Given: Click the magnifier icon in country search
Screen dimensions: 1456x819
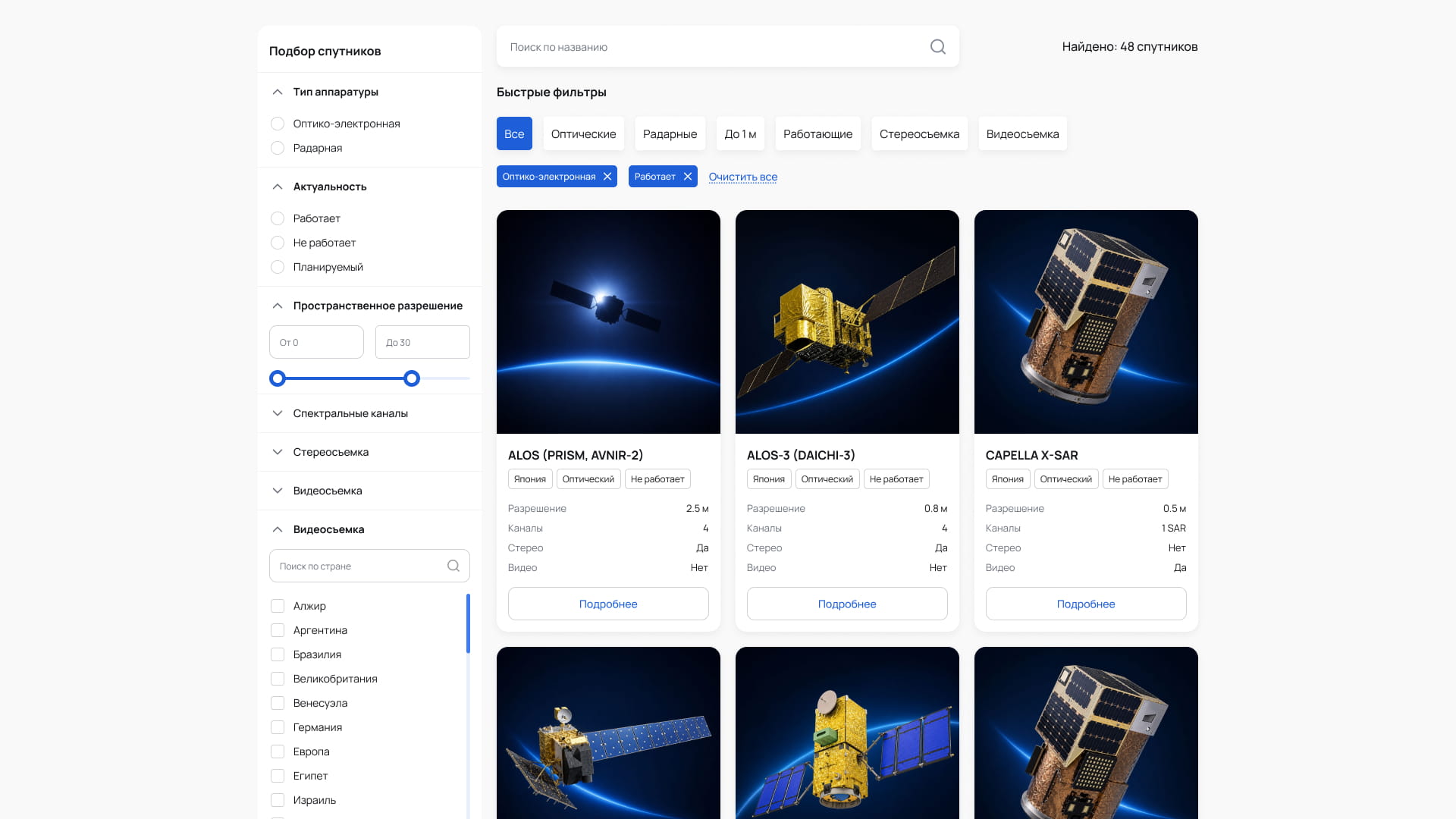Looking at the screenshot, I should point(453,566).
